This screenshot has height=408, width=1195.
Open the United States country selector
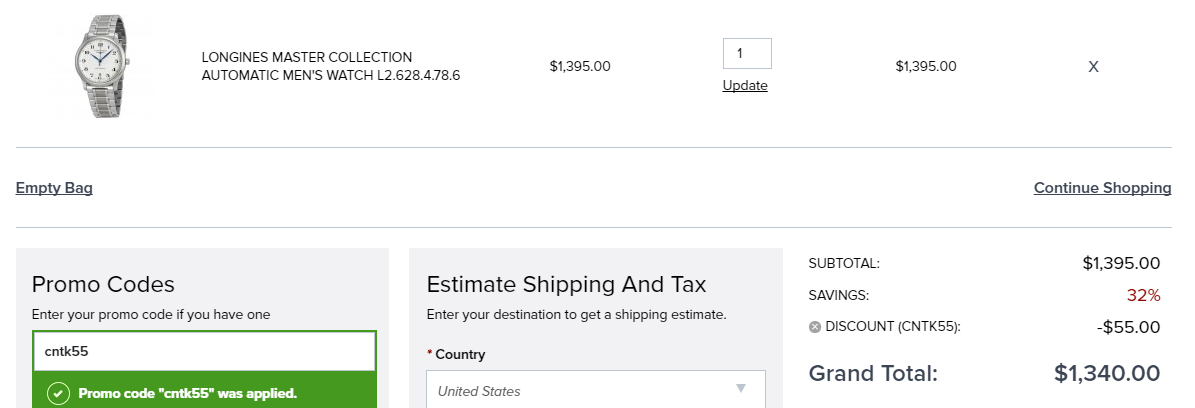[595, 390]
